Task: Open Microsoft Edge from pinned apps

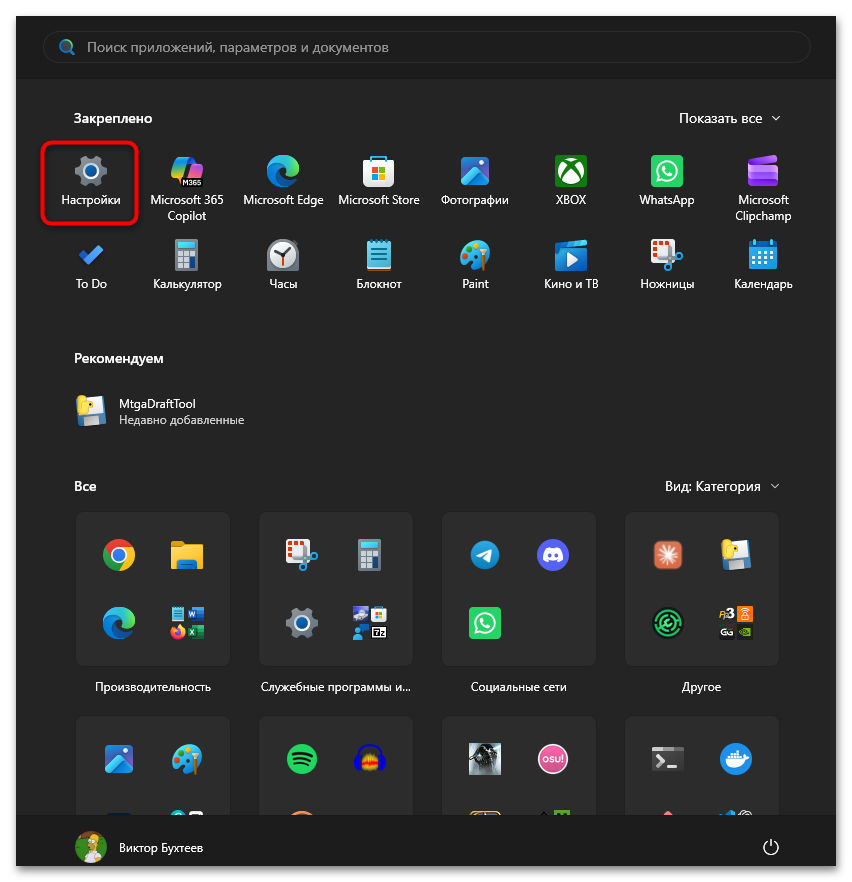Action: point(283,181)
